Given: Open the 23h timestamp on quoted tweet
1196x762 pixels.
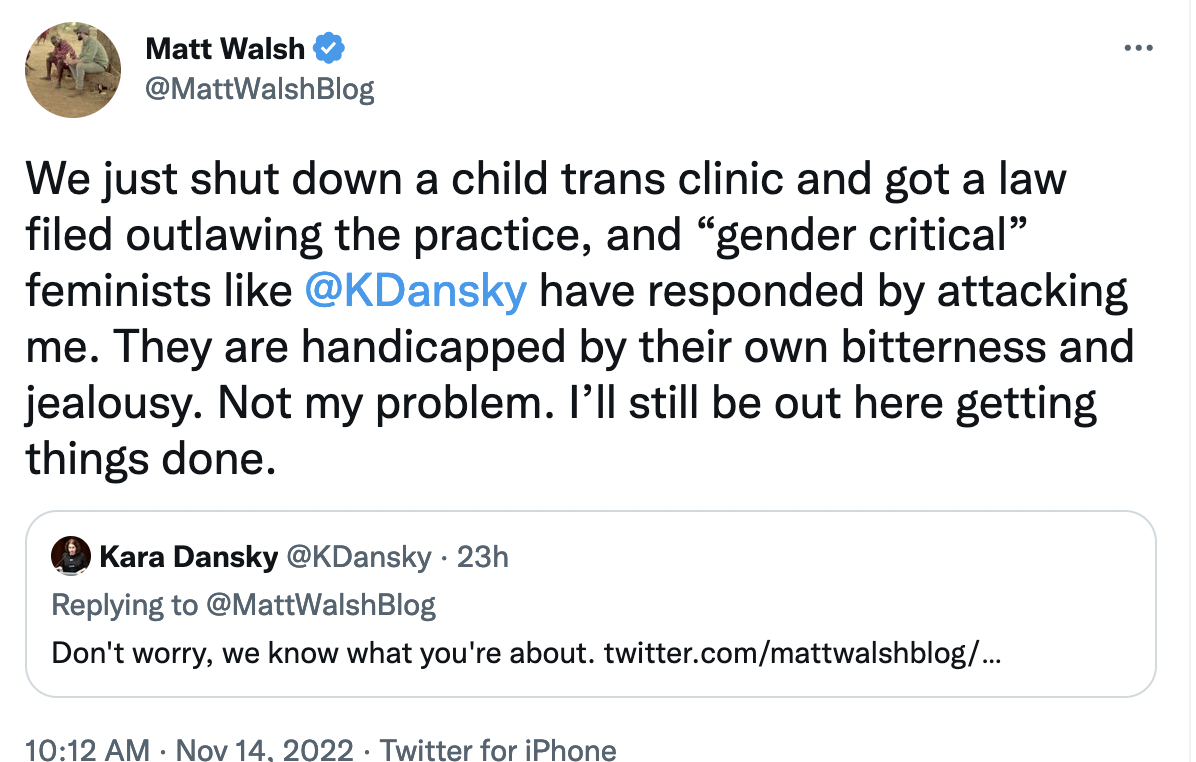Looking at the screenshot, I should [483, 557].
